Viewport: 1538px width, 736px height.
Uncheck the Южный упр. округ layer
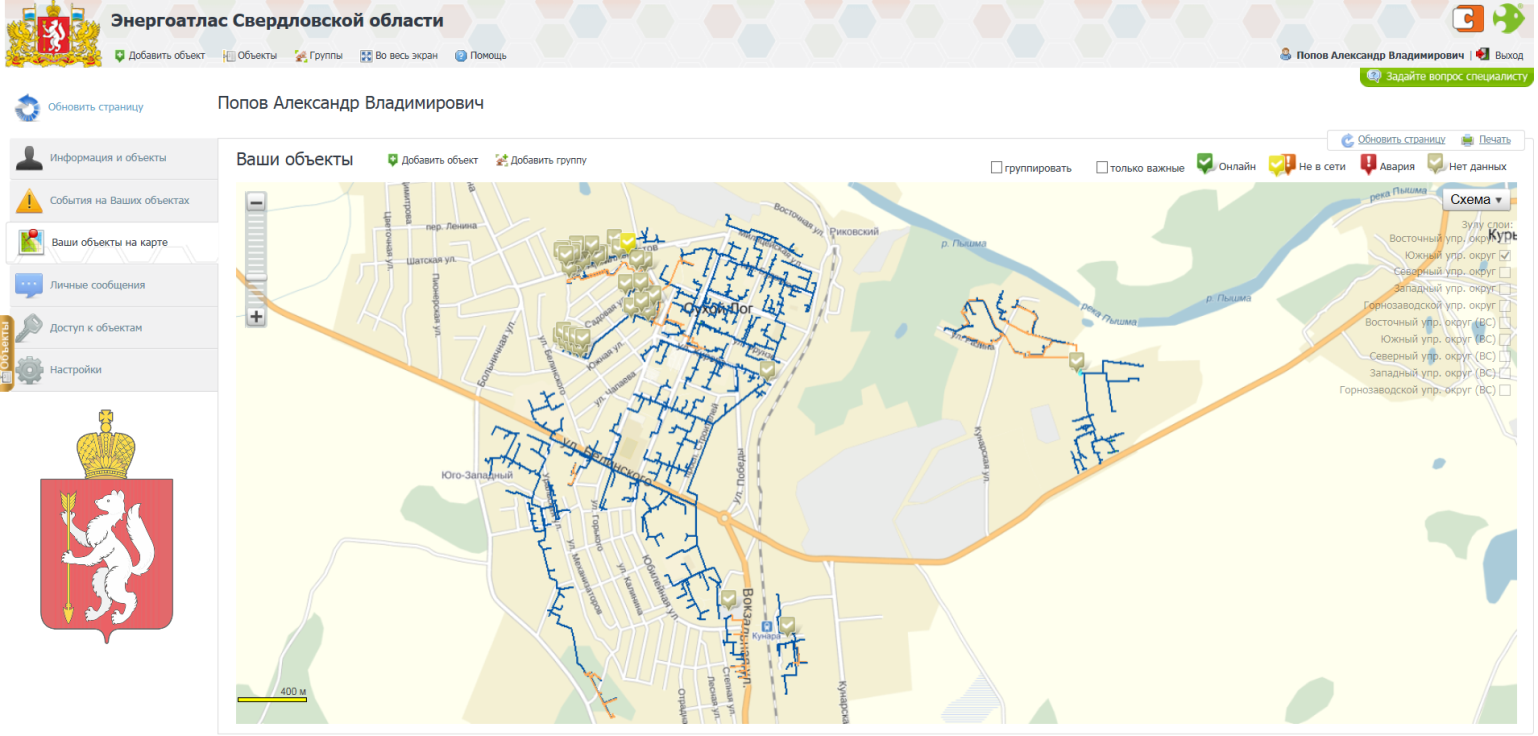click(1505, 255)
